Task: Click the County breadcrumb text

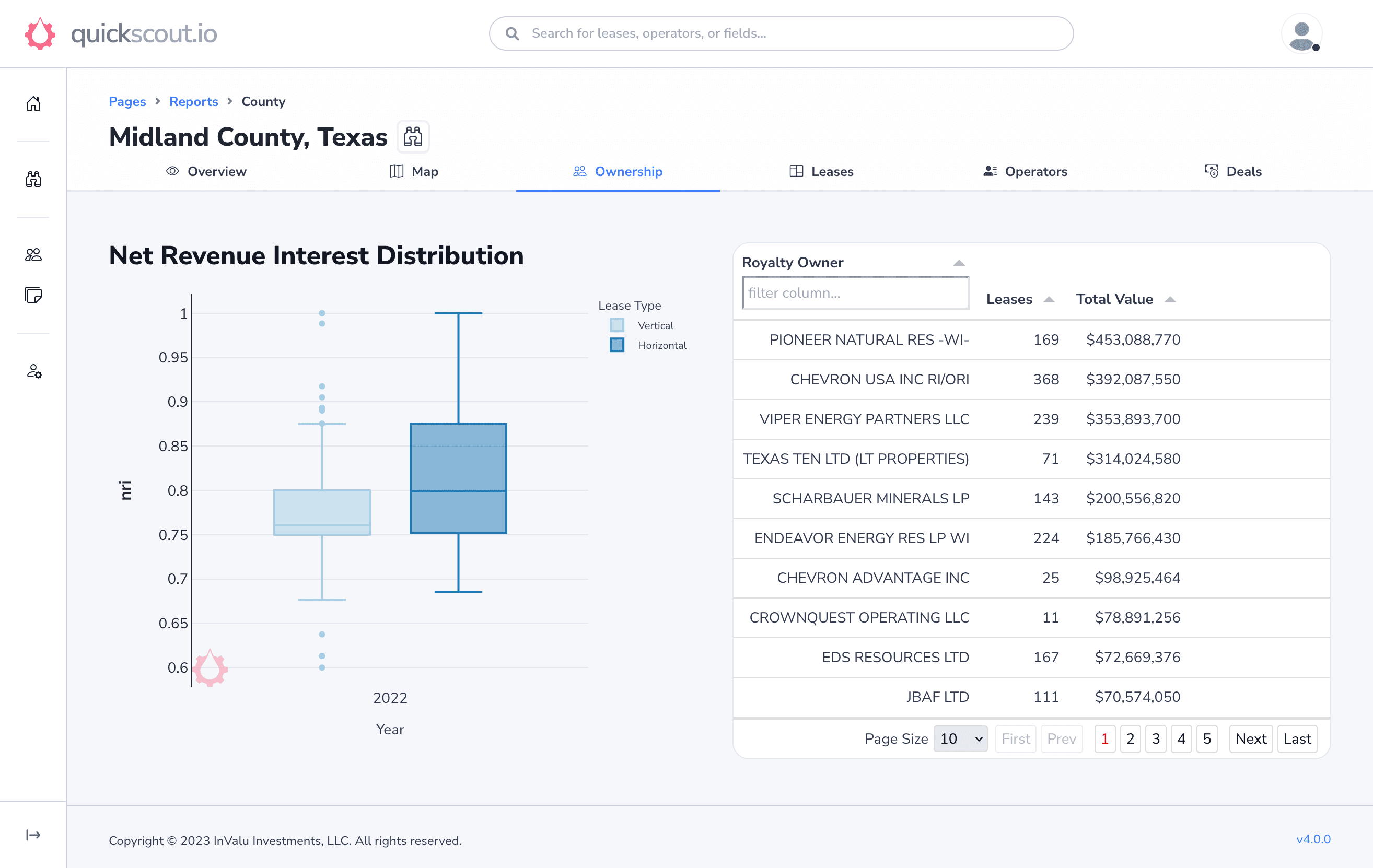Action: 263,101
